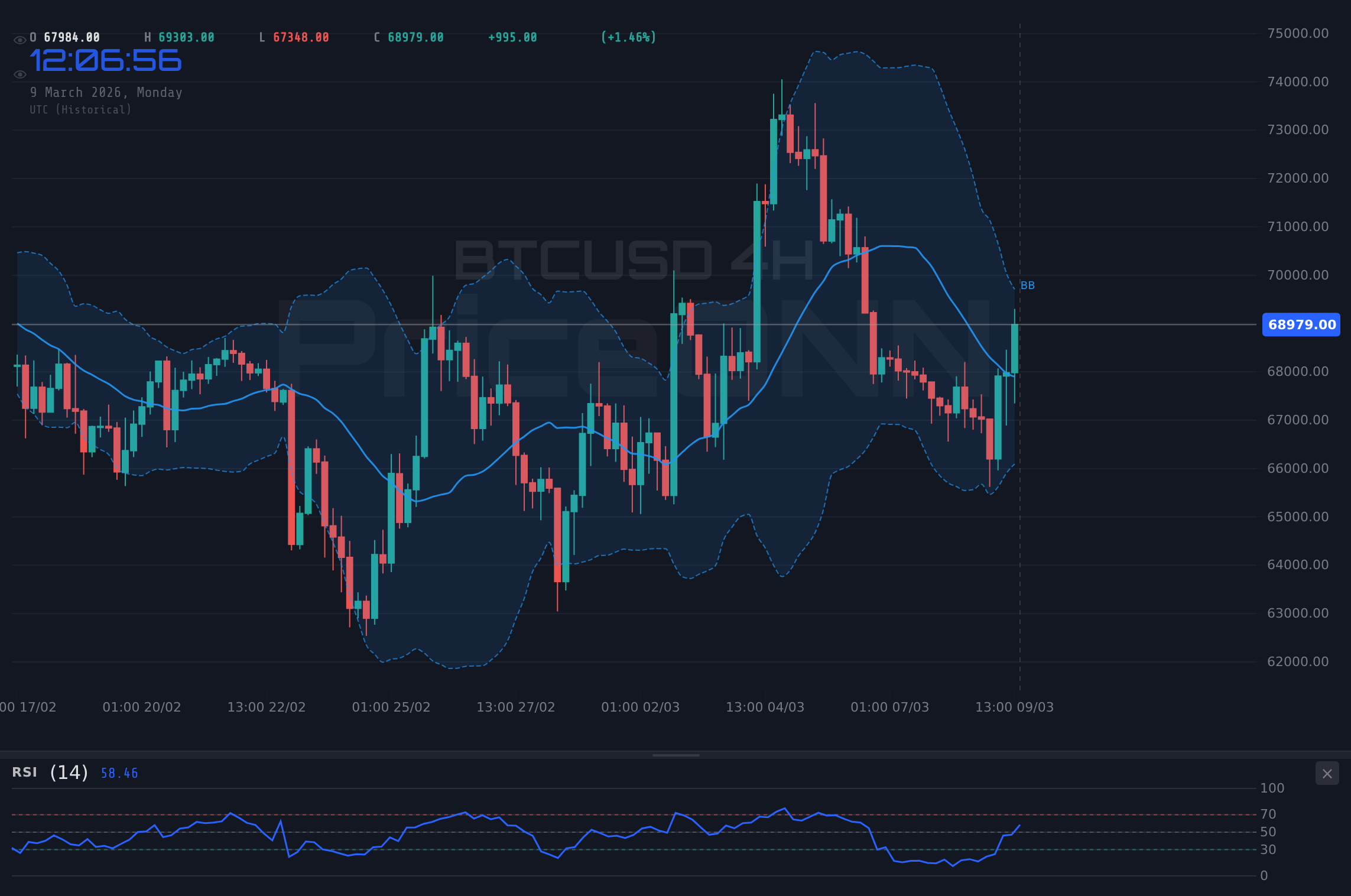
Task: Click the RSI axis label 50
Action: [x=1268, y=832]
